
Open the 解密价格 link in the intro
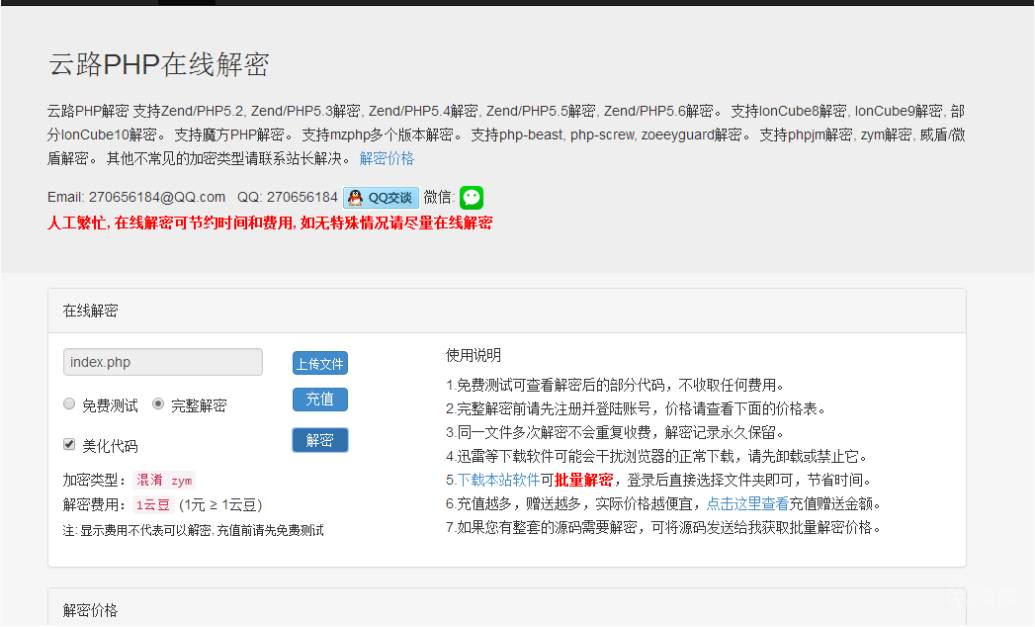387,158
